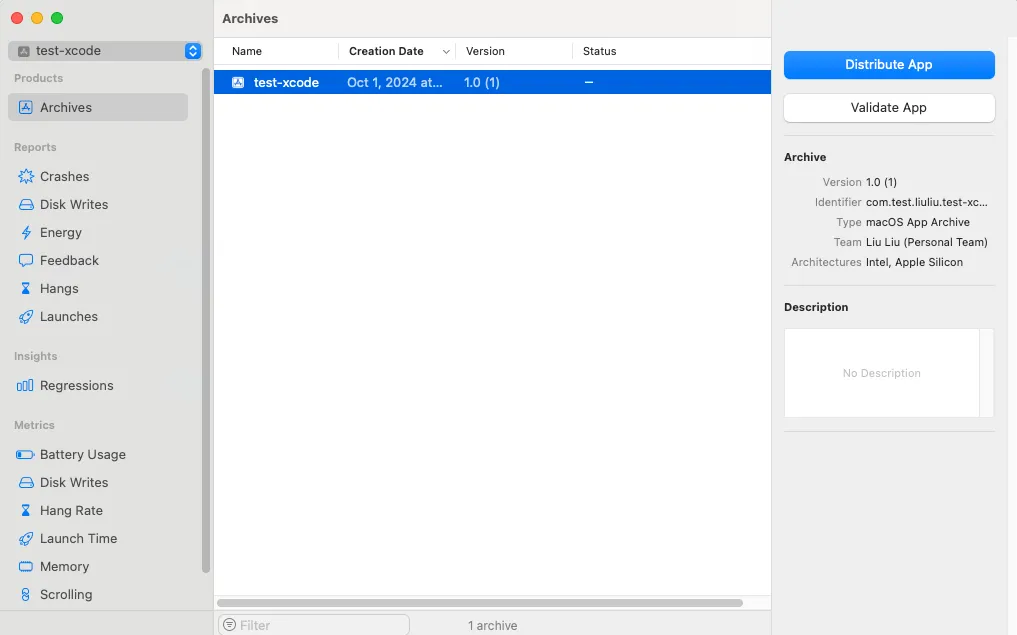Select the Hangs report icon
The image size is (1017, 635).
(27, 288)
